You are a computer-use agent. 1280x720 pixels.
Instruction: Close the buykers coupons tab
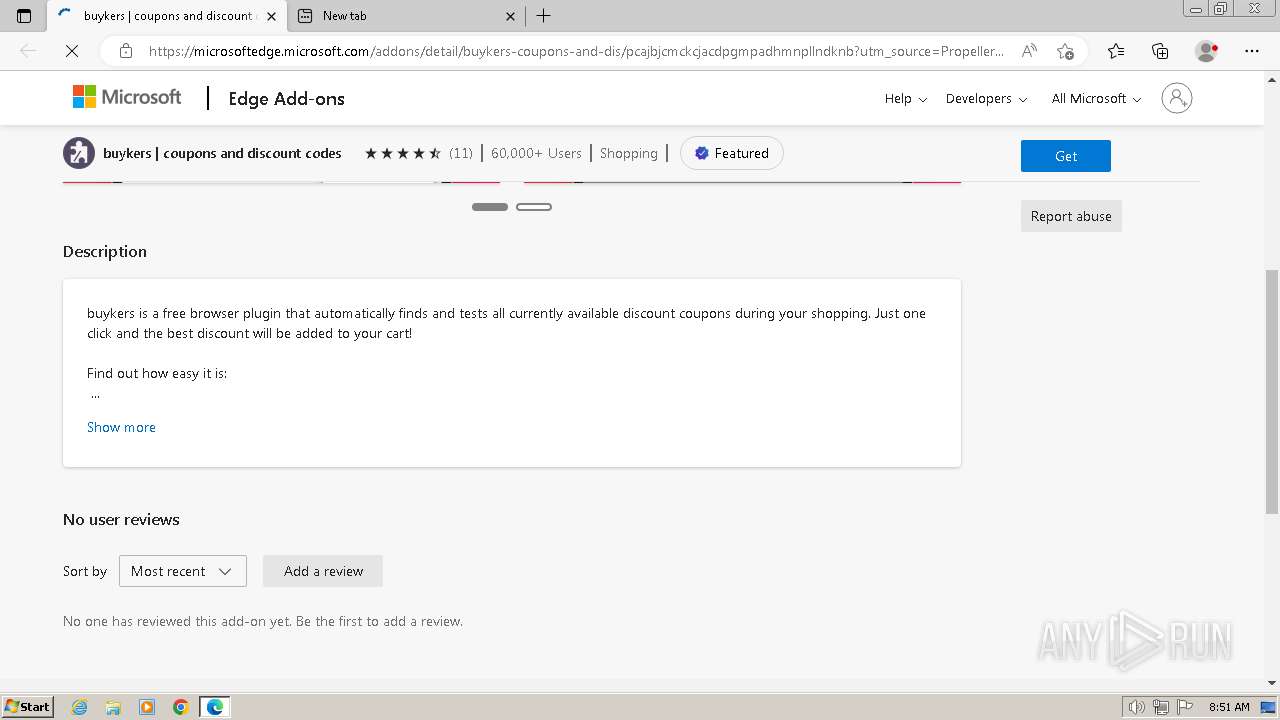pos(271,16)
